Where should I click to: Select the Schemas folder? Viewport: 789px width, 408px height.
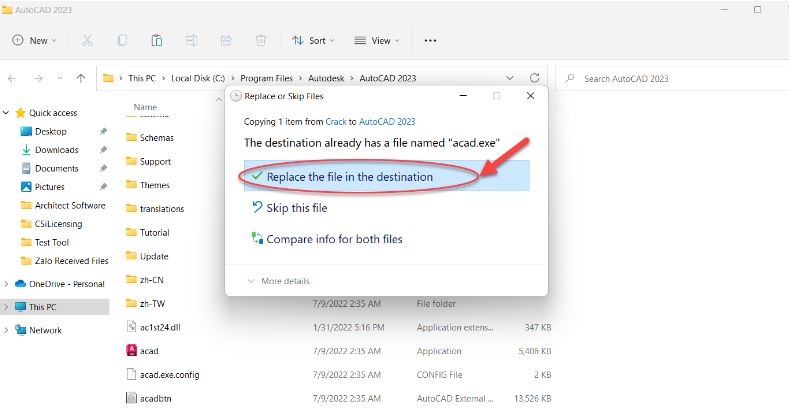tap(156, 137)
